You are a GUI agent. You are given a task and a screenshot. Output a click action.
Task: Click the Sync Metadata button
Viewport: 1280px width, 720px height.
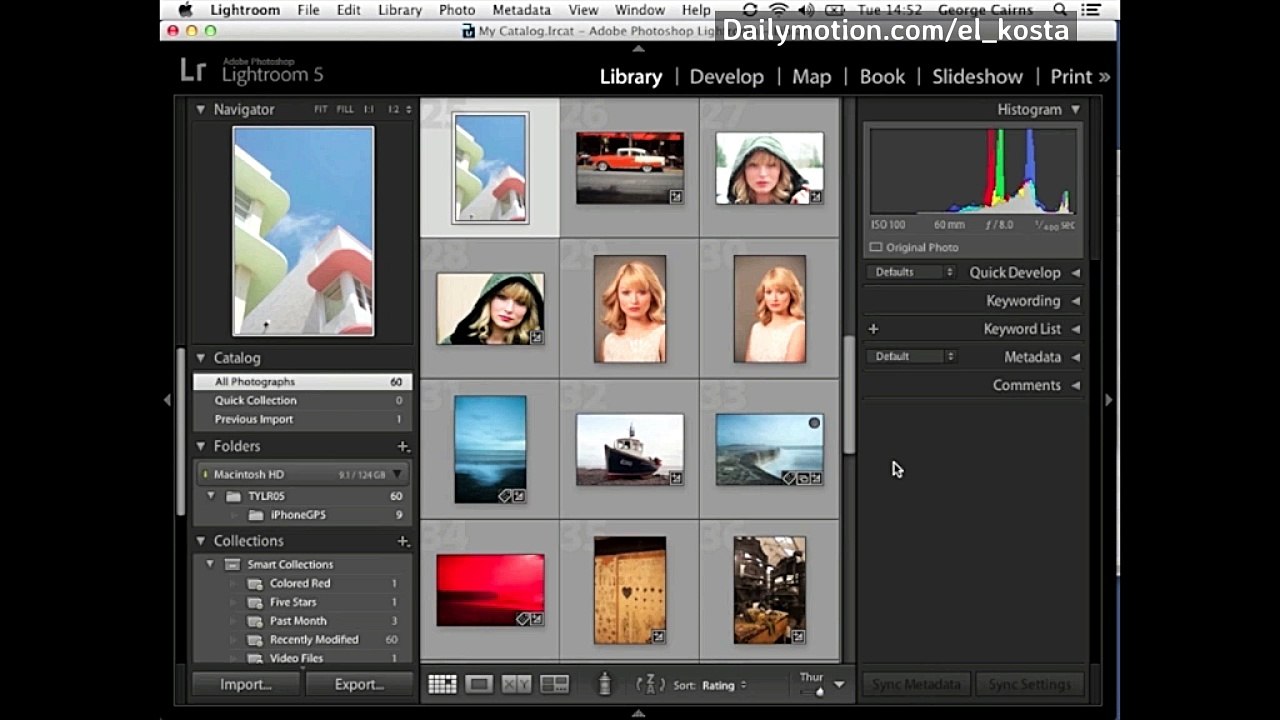click(916, 685)
